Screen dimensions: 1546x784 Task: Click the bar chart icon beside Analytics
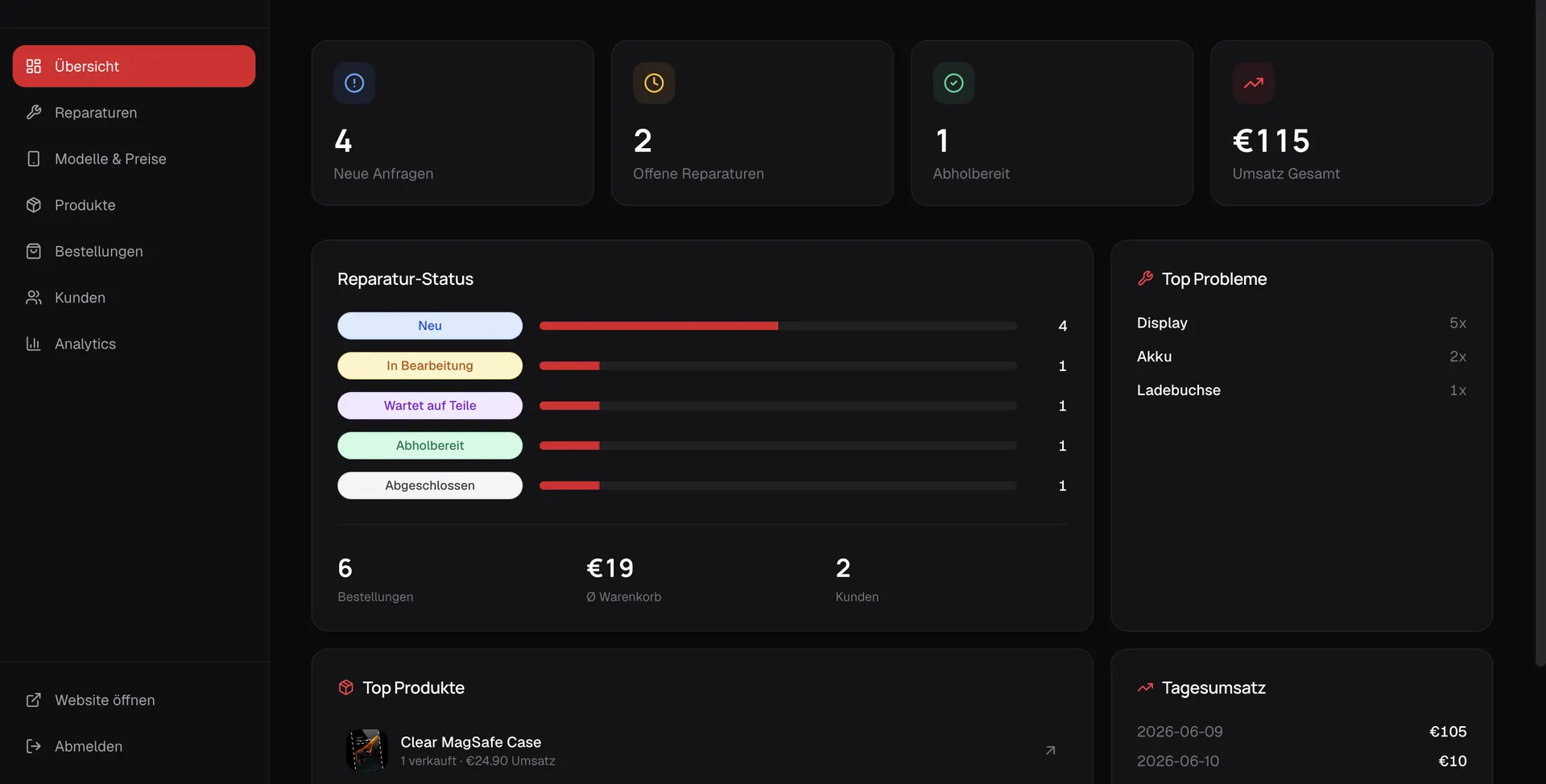[x=34, y=344]
